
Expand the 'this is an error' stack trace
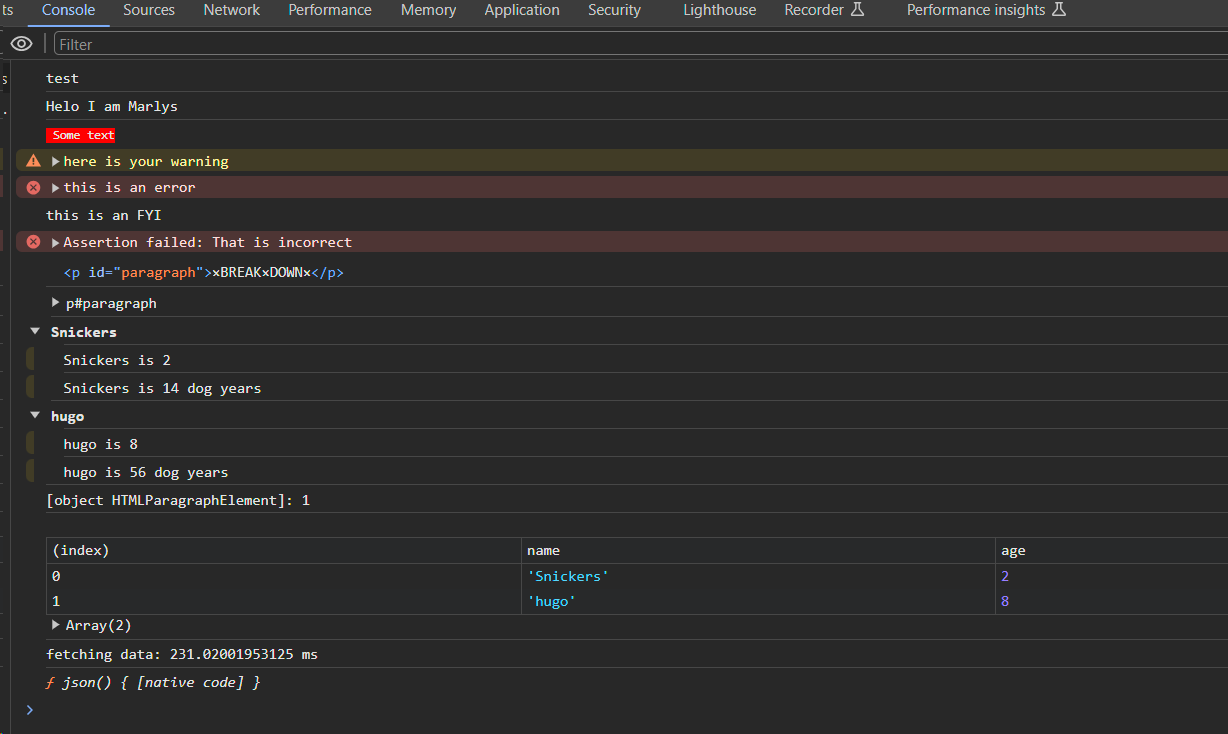click(56, 187)
